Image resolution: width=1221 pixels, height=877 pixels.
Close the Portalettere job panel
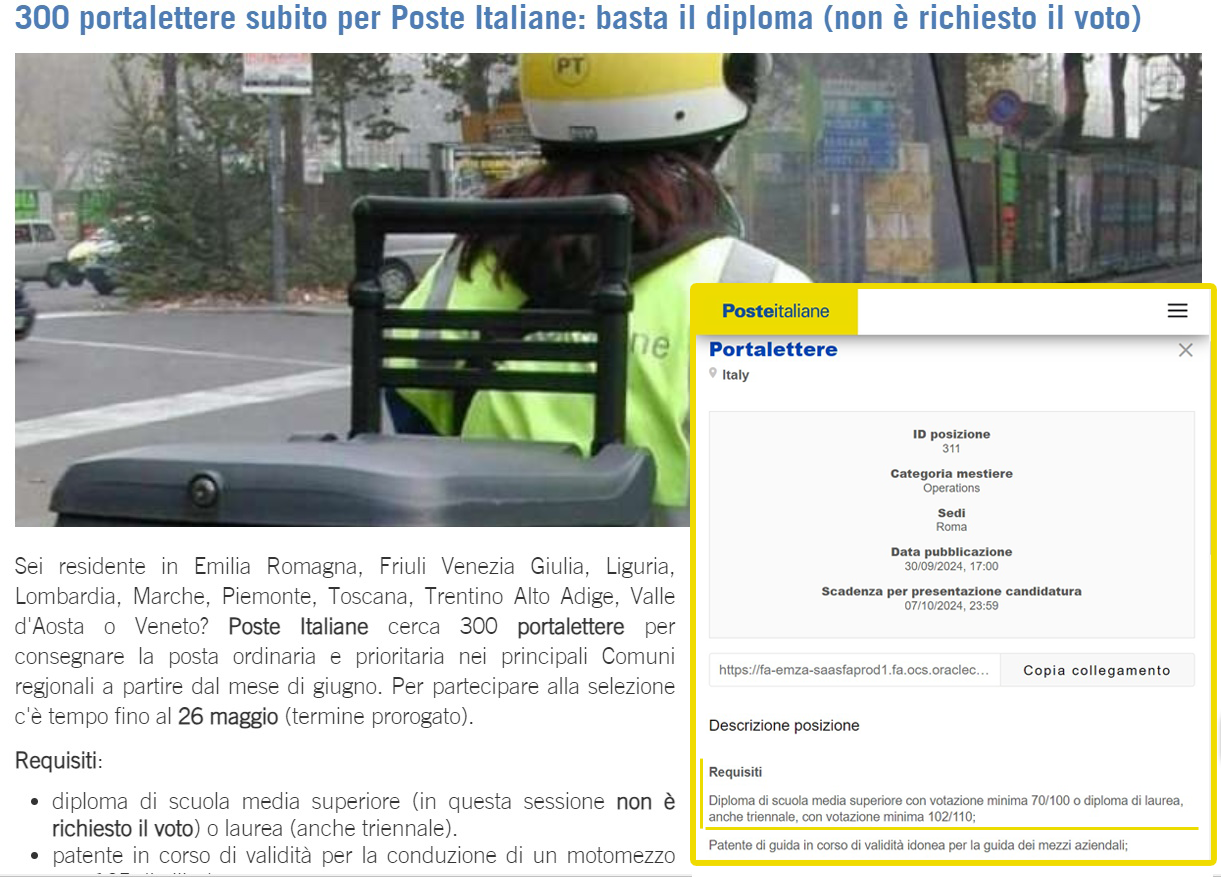click(x=1185, y=350)
